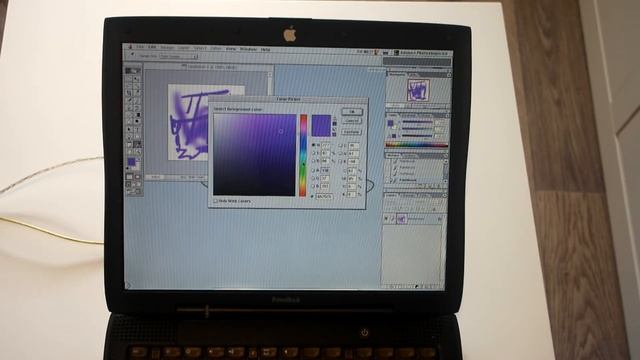This screenshot has width=640, height=360.
Task: Select the S (saturation) radio button
Action: (313, 153)
